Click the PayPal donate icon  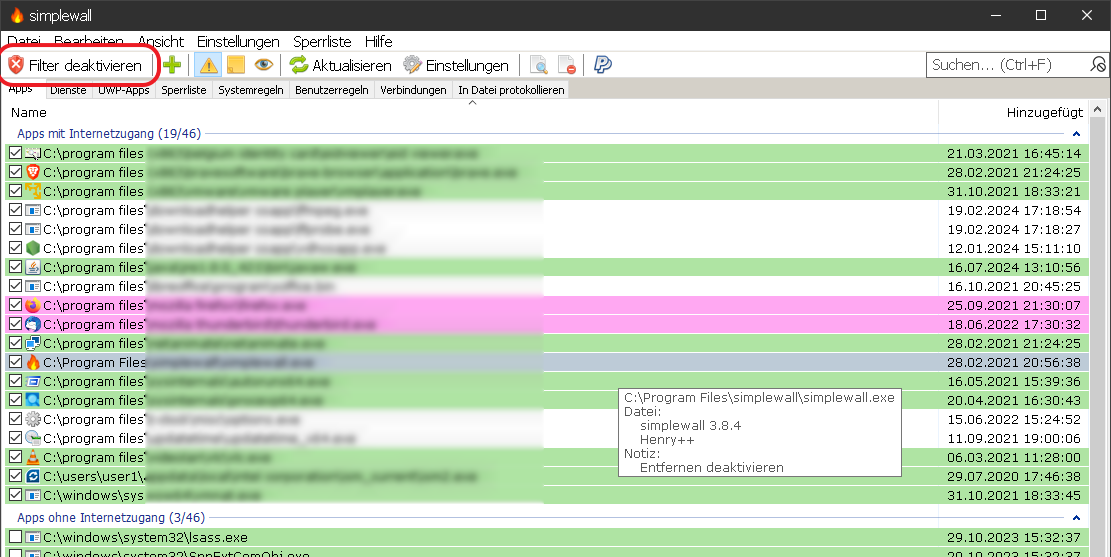point(602,64)
